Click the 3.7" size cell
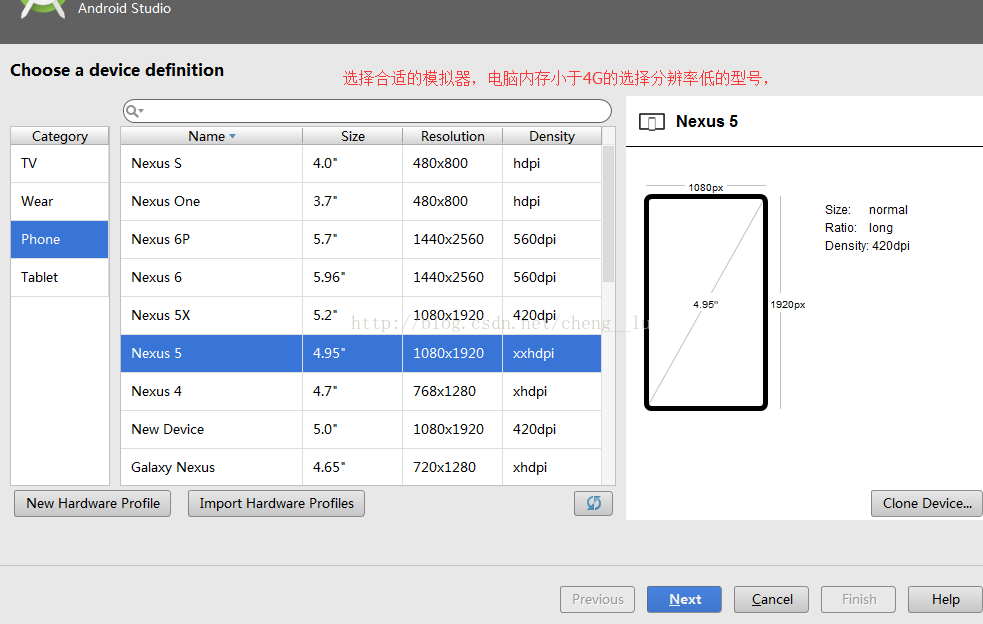Viewport: 983px width, 624px height. click(x=352, y=201)
